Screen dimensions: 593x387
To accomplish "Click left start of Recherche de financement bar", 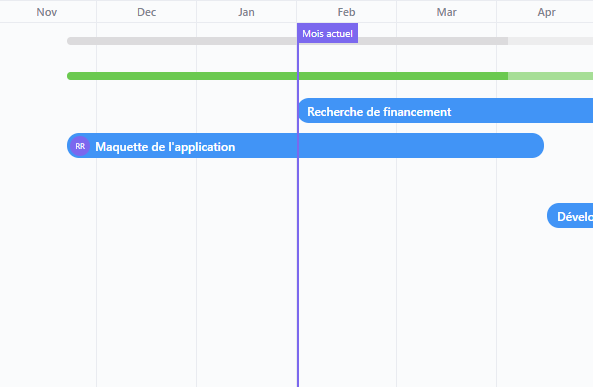I will [301, 110].
